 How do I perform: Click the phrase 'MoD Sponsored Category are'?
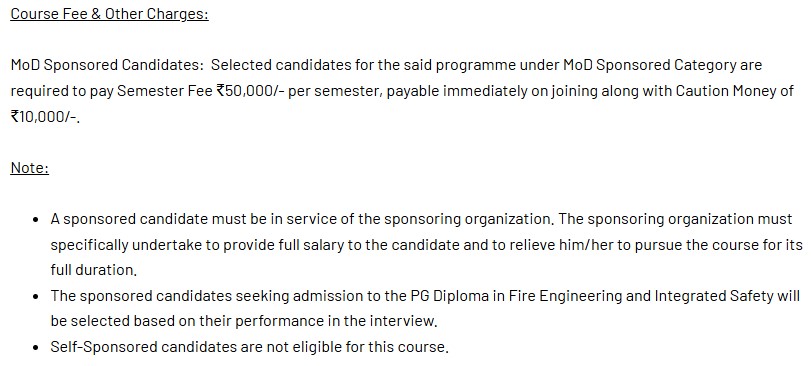[x=663, y=65]
